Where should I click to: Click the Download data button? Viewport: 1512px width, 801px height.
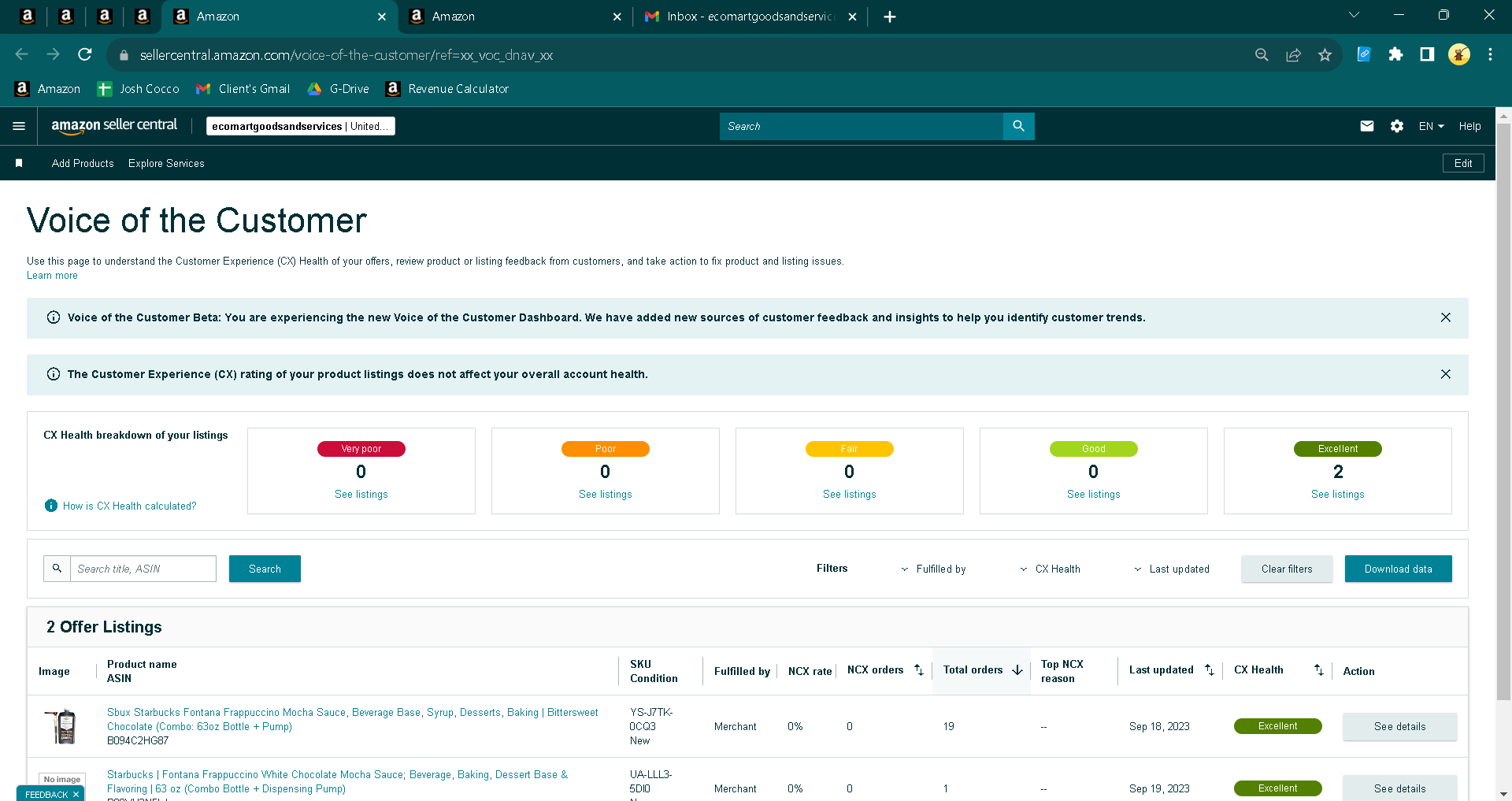point(1399,569)
